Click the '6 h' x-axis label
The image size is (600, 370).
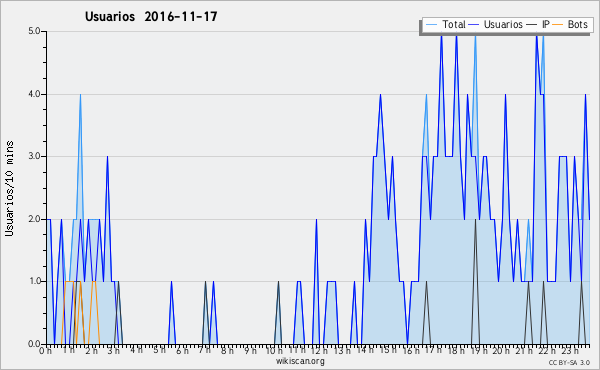(x=182, y=350)
